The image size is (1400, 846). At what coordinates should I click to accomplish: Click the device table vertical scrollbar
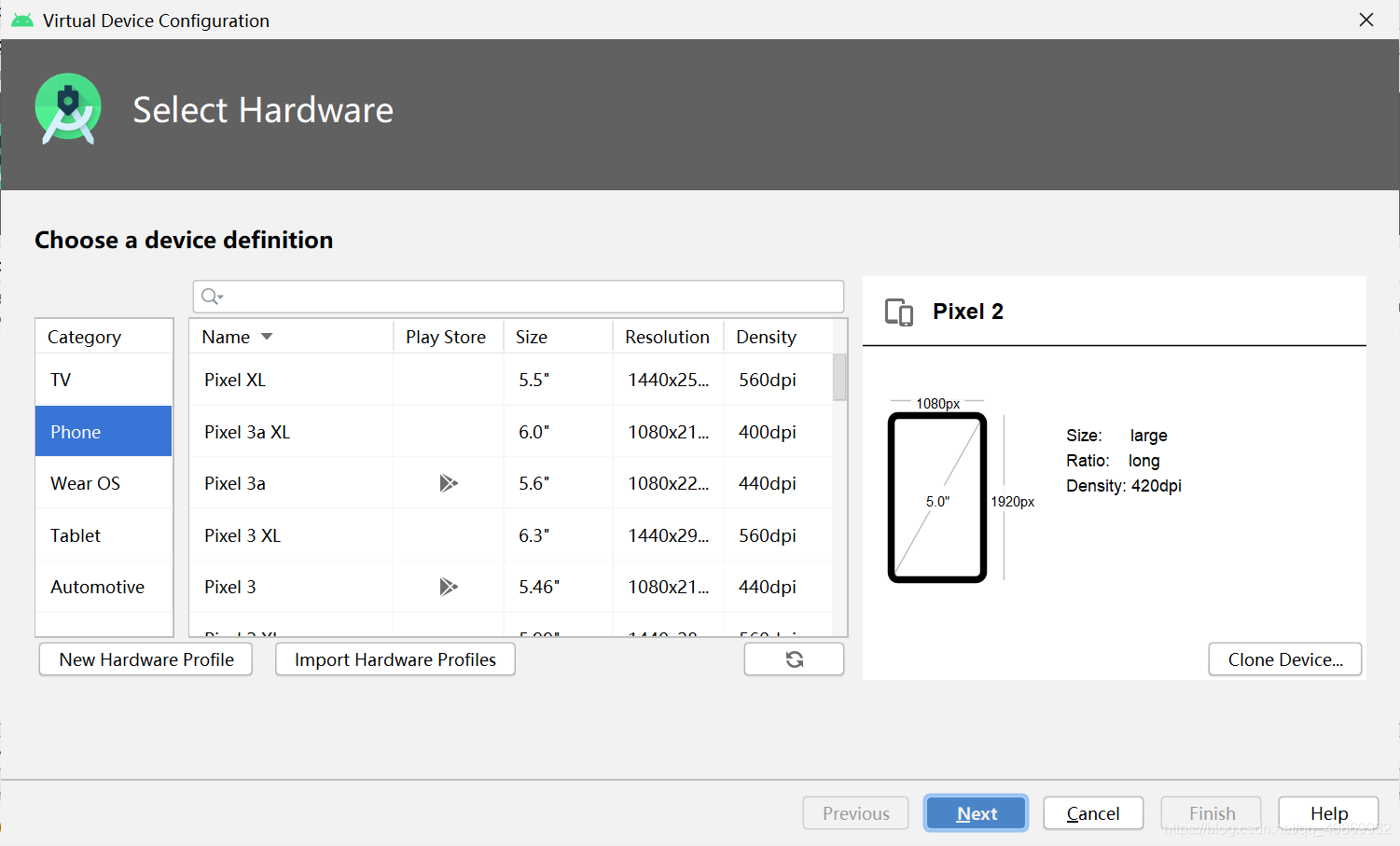click(839, 378)
